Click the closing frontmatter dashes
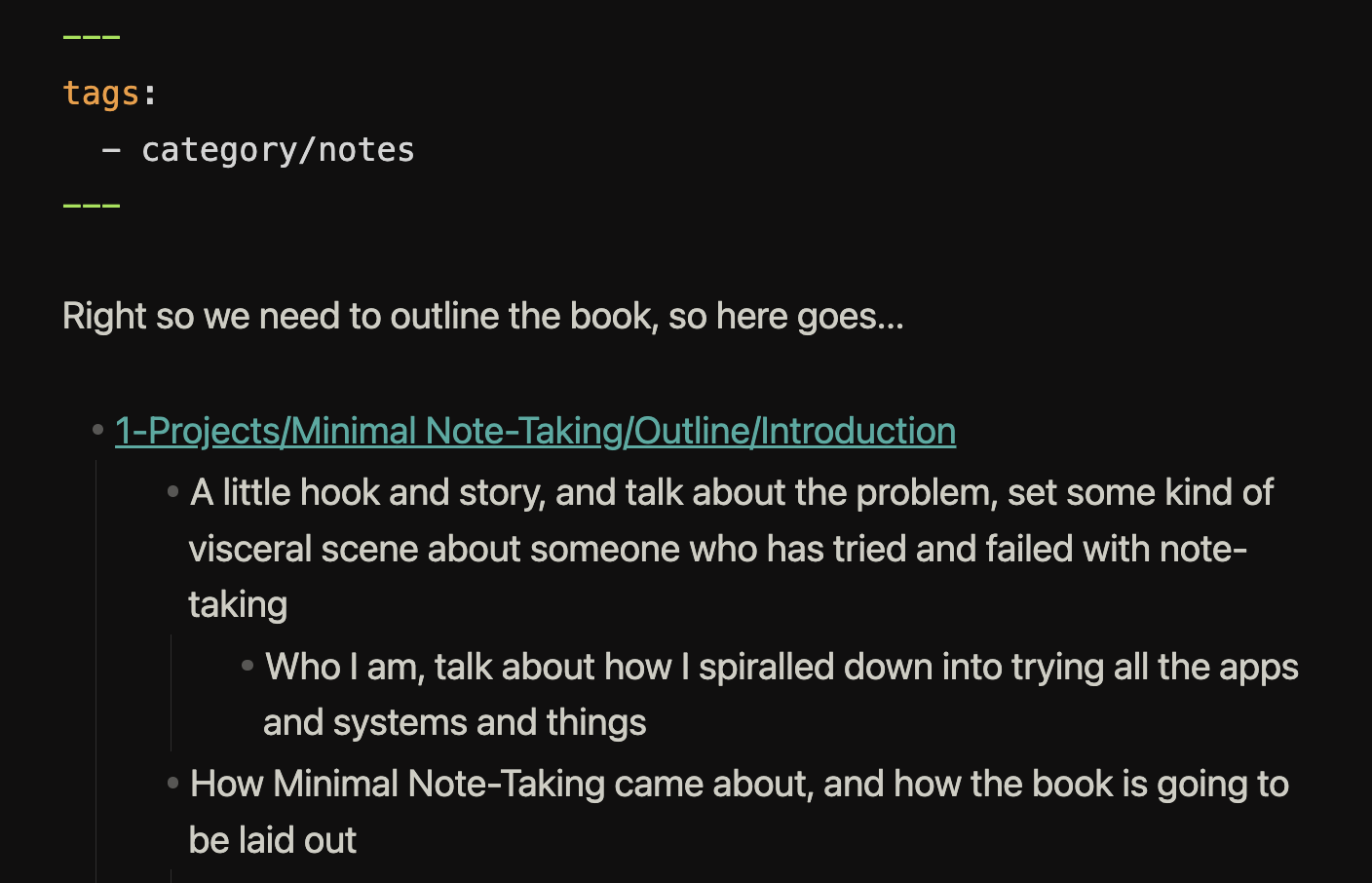 pos(91,206)
